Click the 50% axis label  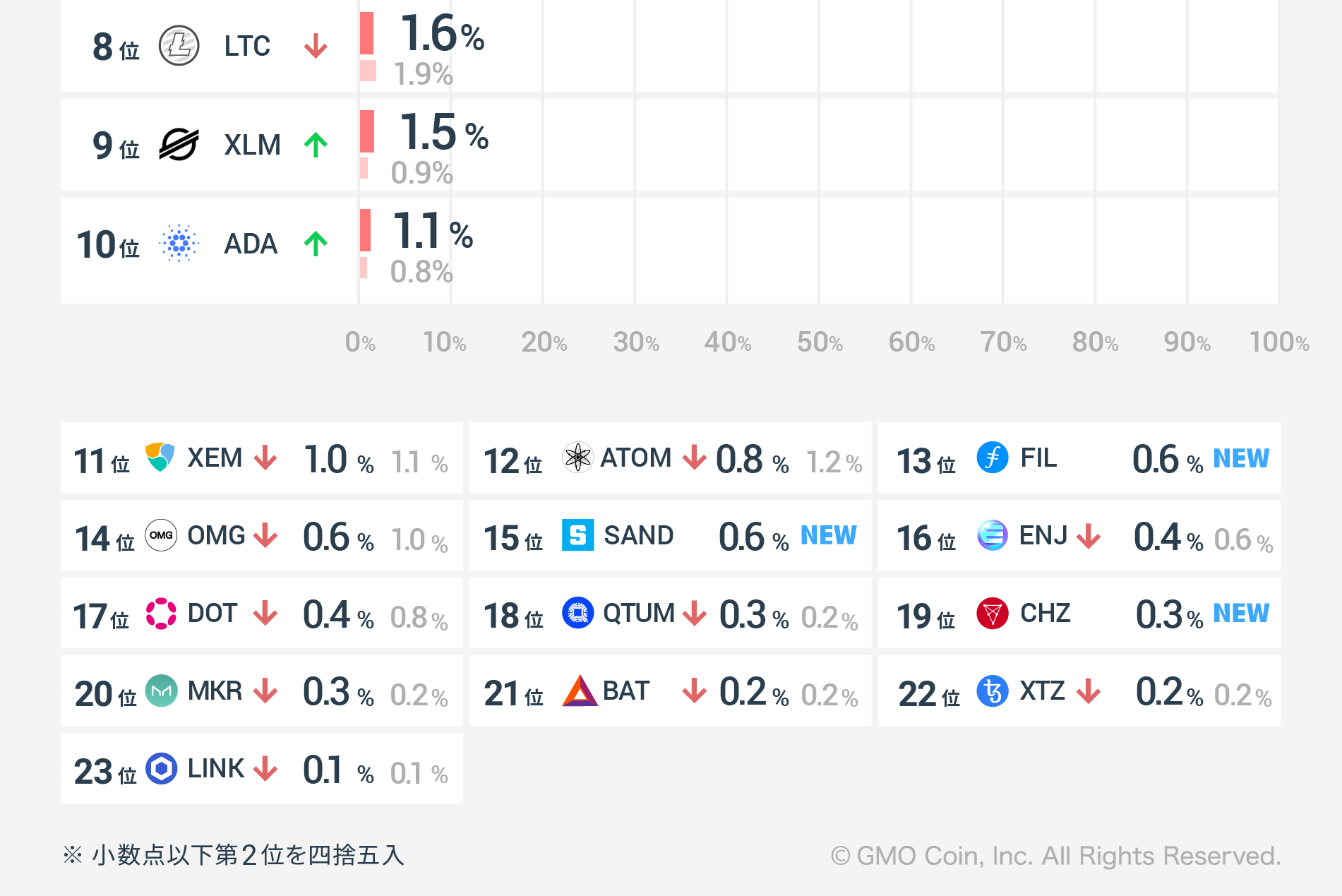pos(820,342)
